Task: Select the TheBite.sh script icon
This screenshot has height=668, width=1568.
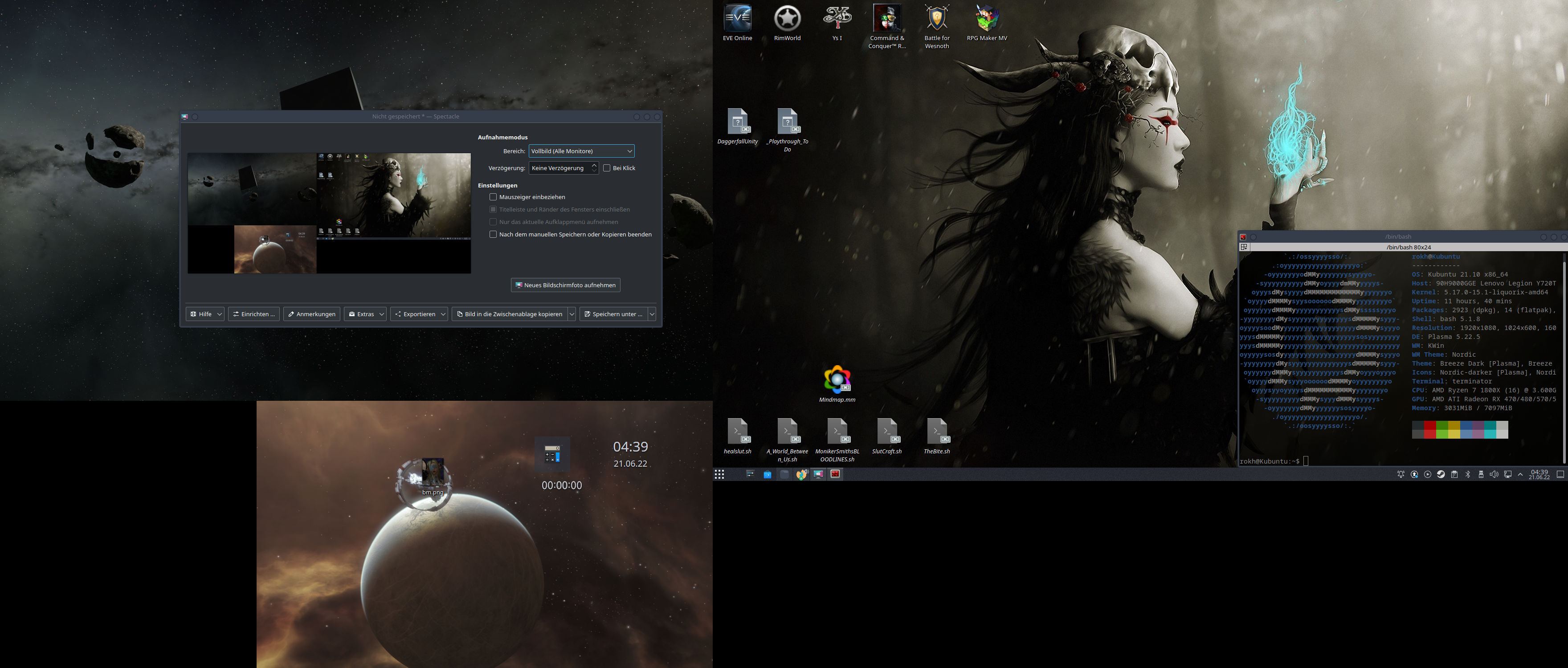Action: [x=937, y=436]
